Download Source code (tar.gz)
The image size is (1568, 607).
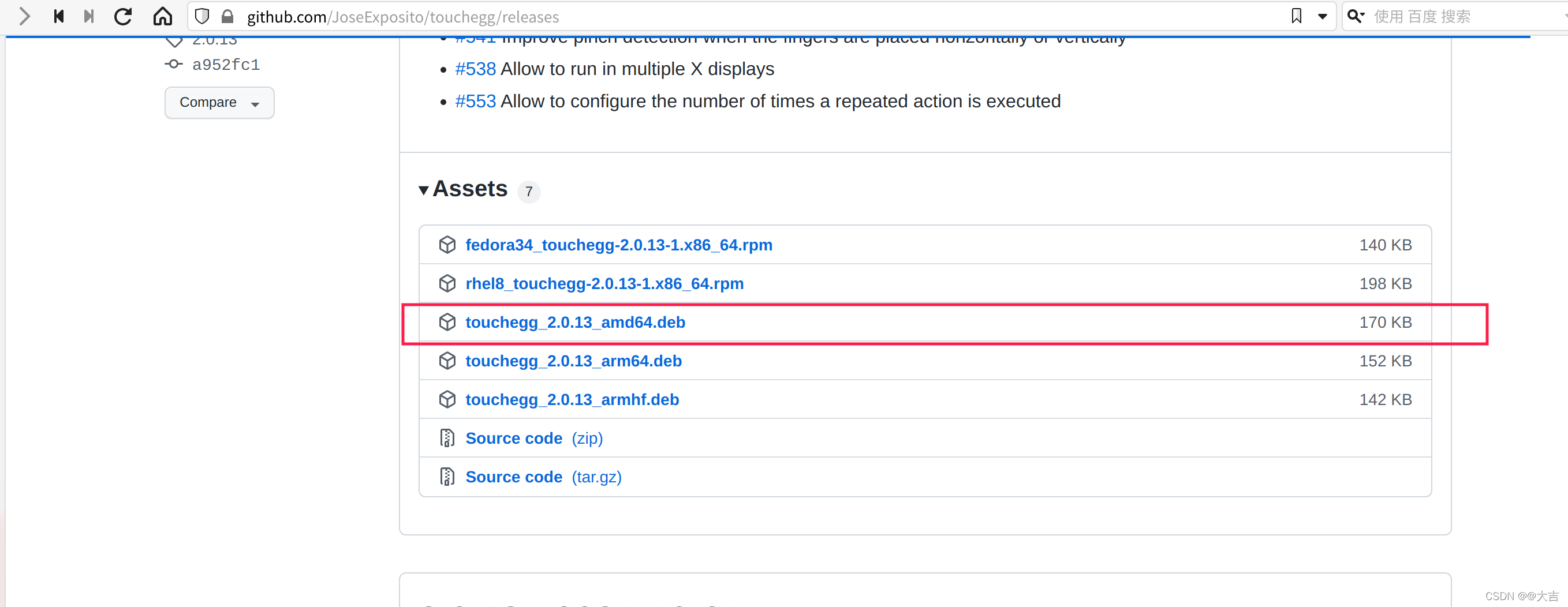[544, 477]
